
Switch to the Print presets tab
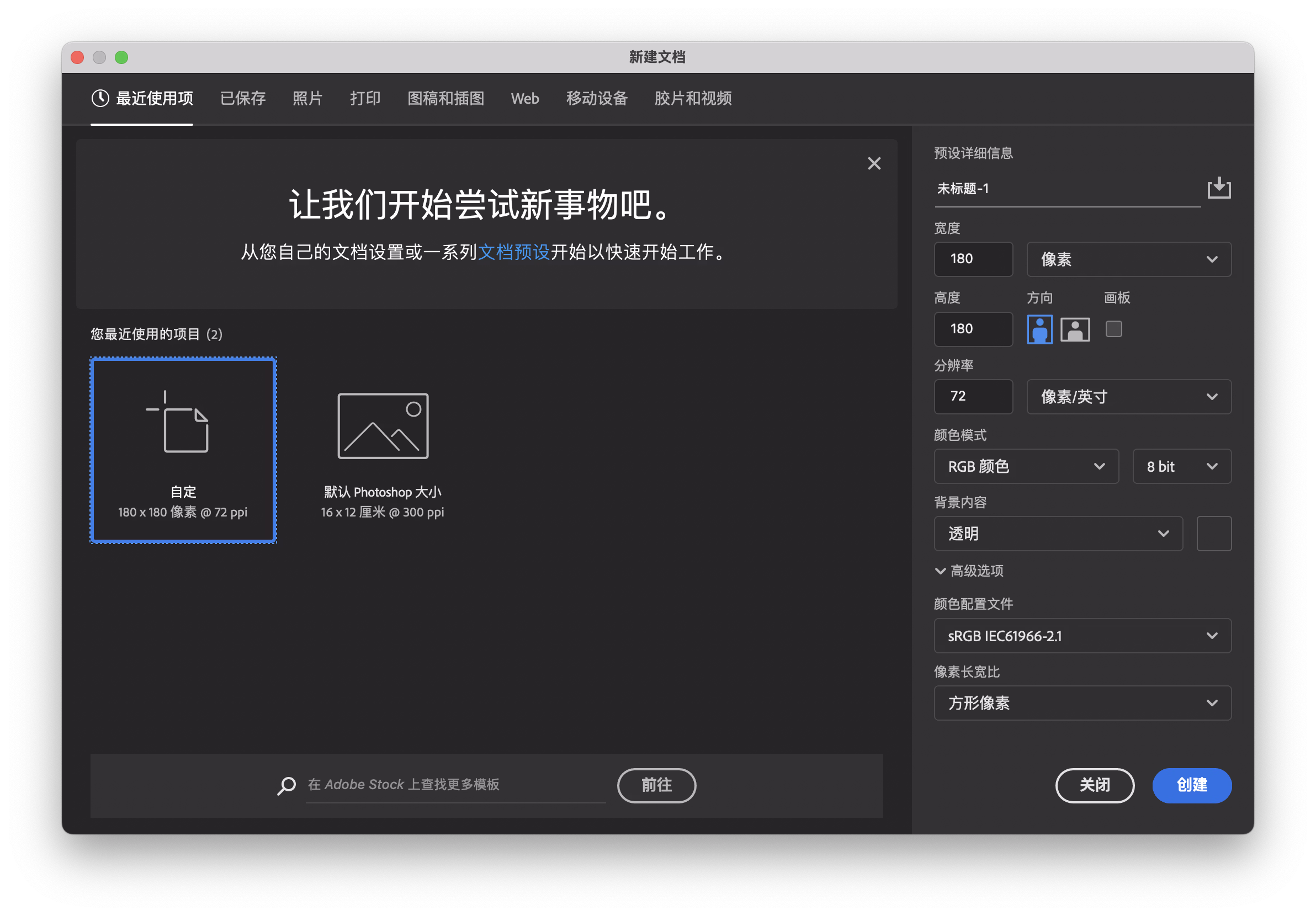point(364,99)
